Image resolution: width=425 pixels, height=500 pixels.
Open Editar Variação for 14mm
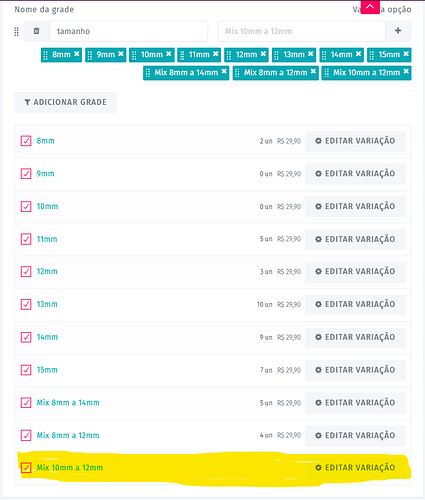(x=355, y=337)
